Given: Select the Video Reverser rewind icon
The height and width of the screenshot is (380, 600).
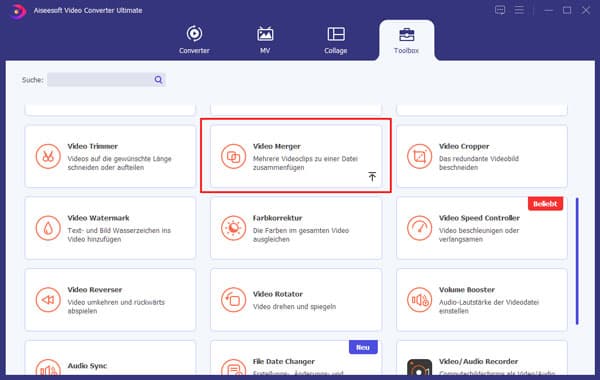Looking at the screenshot, I should tap(48, 300).
